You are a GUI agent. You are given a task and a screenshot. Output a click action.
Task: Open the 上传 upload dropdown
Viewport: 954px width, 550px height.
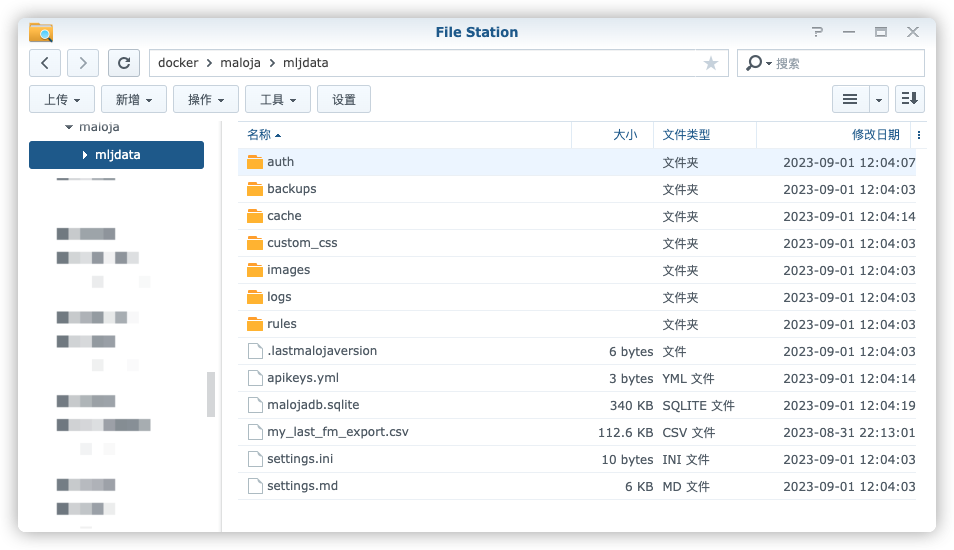coord(62,99)
